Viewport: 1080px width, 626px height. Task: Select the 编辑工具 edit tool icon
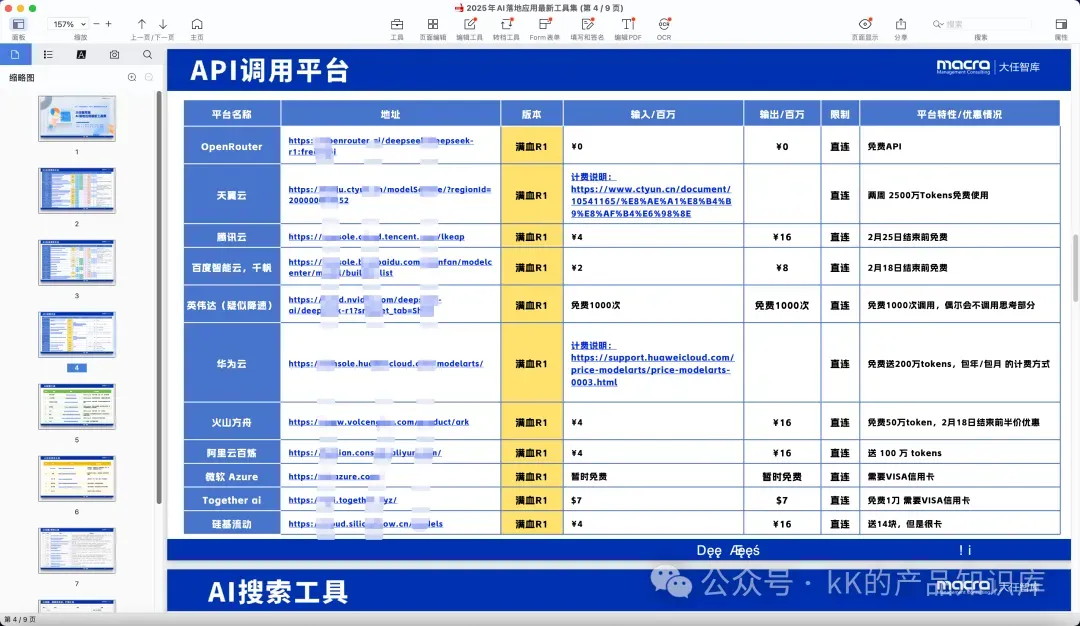pos(470,24)
